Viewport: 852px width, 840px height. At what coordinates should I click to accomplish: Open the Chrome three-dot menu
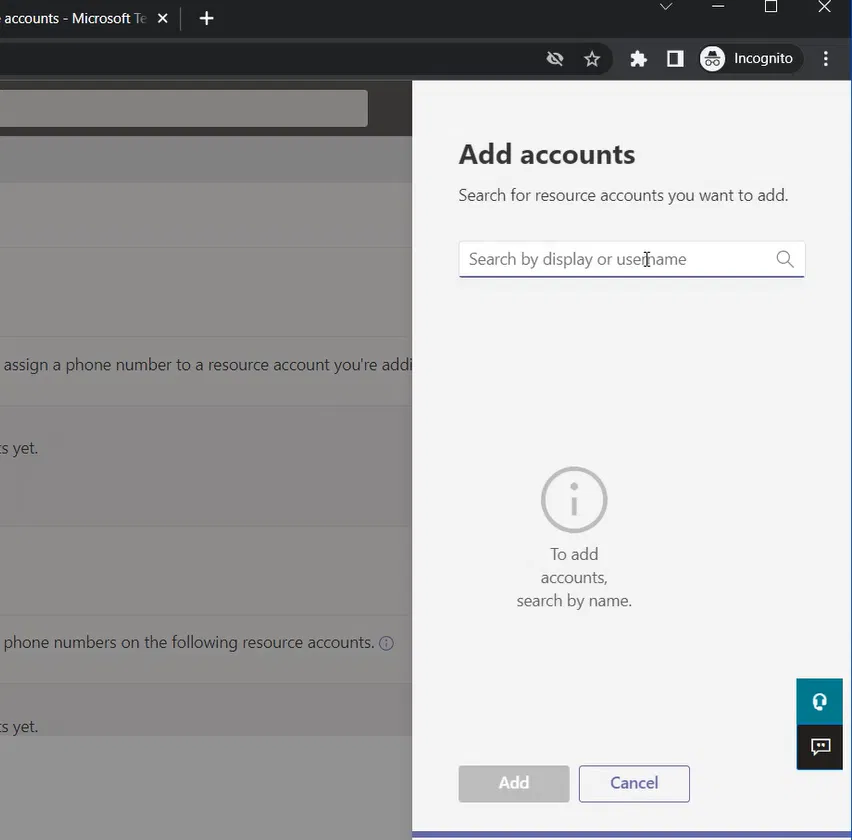(x=826, y=59)
